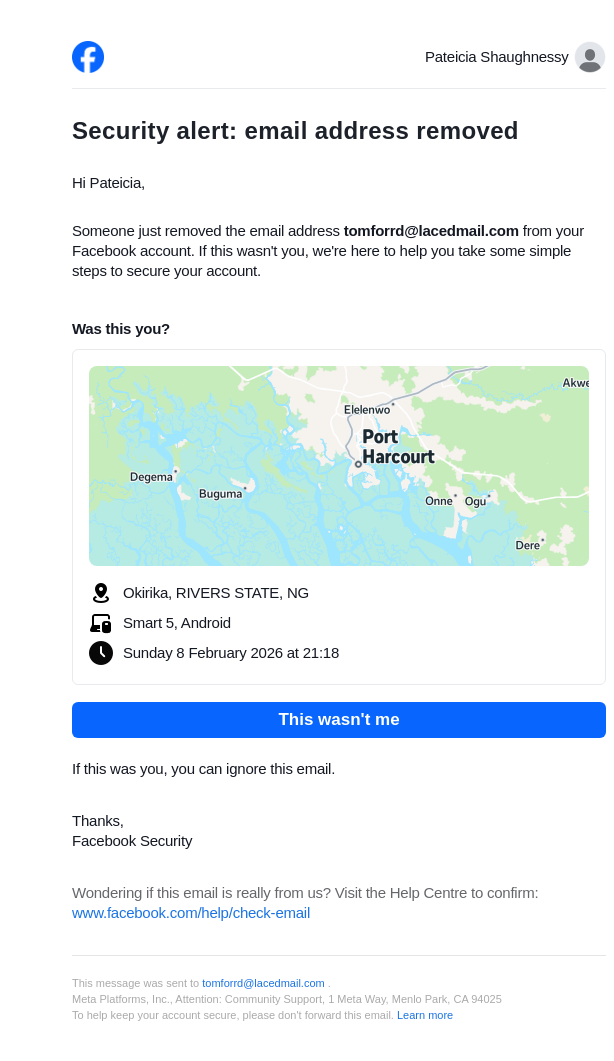Viewport: 614px width, 1061px height.
Task: Click the Security alert heading
Action: (295, 131)
